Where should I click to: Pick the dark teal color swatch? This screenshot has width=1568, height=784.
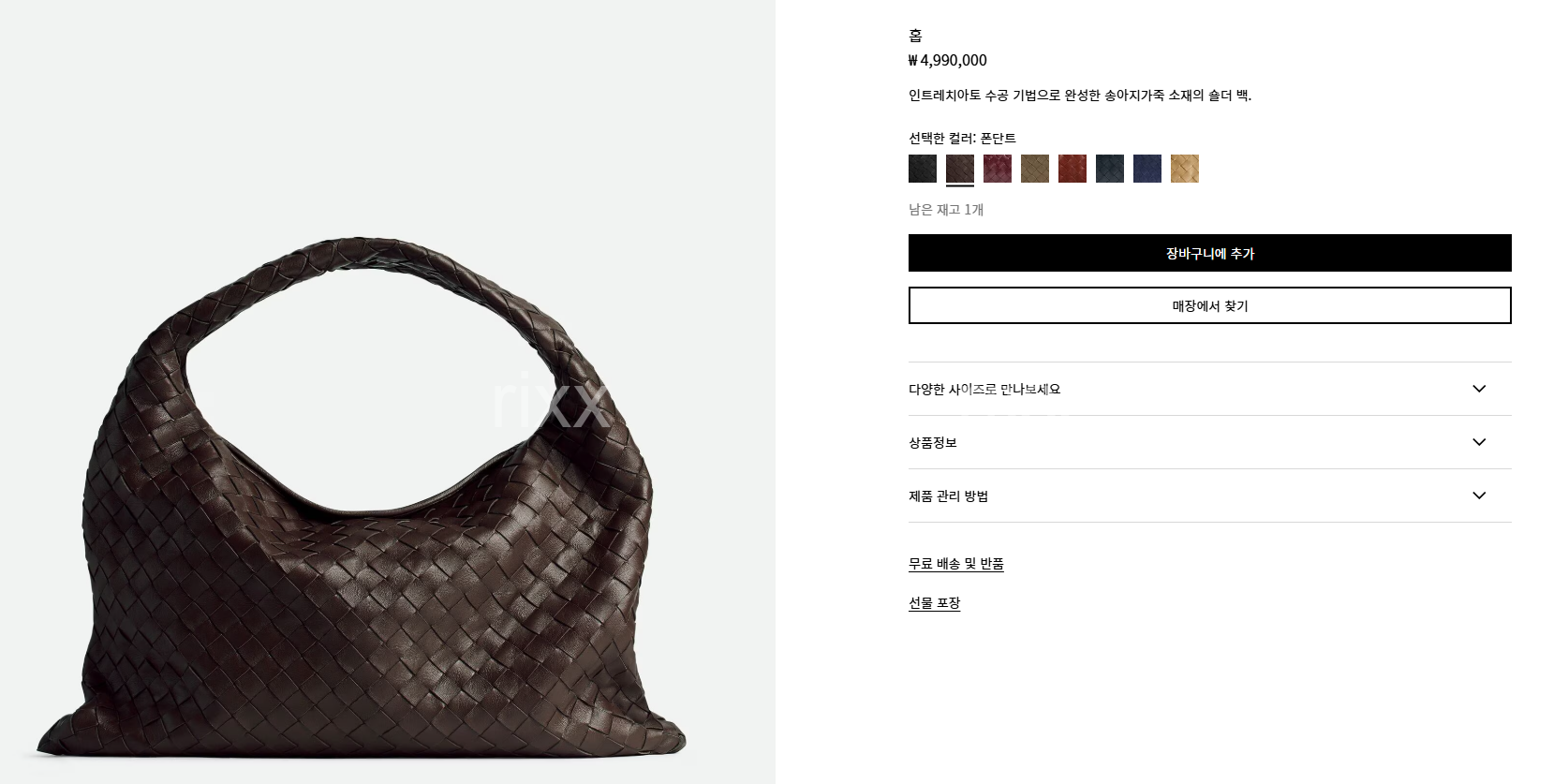coord(1110,169)
